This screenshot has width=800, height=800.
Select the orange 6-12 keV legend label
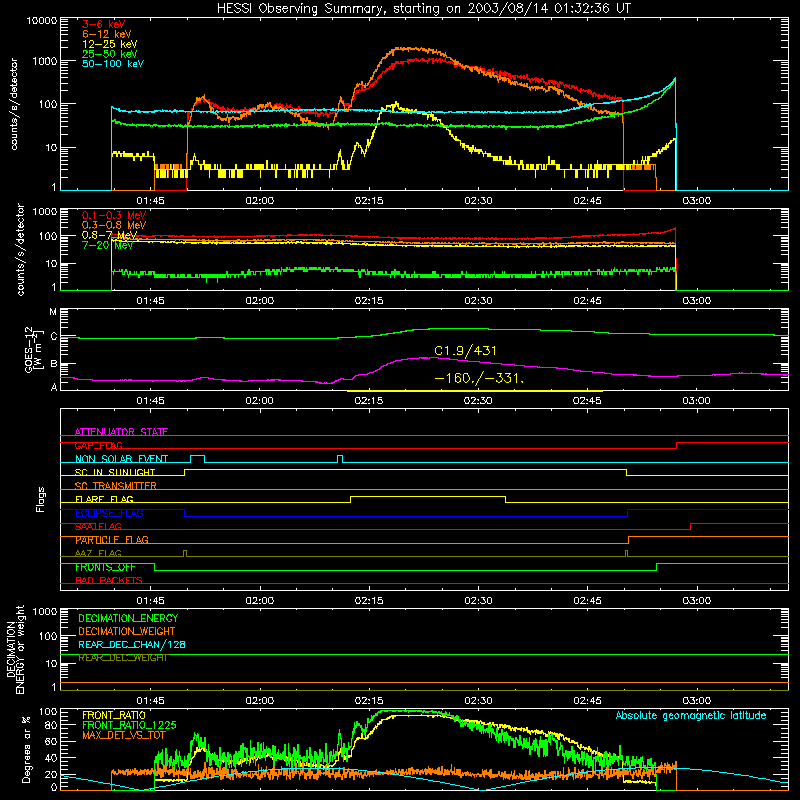pyautogui.click(x=107, y=34)
